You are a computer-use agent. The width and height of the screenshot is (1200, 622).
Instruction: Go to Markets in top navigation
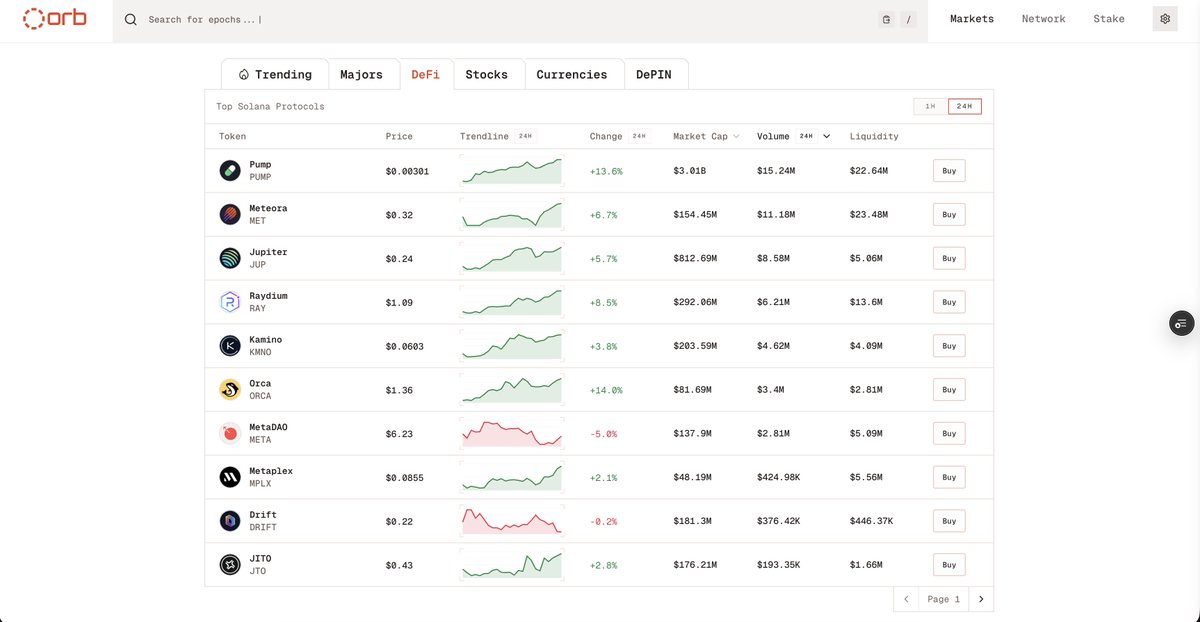972,19
